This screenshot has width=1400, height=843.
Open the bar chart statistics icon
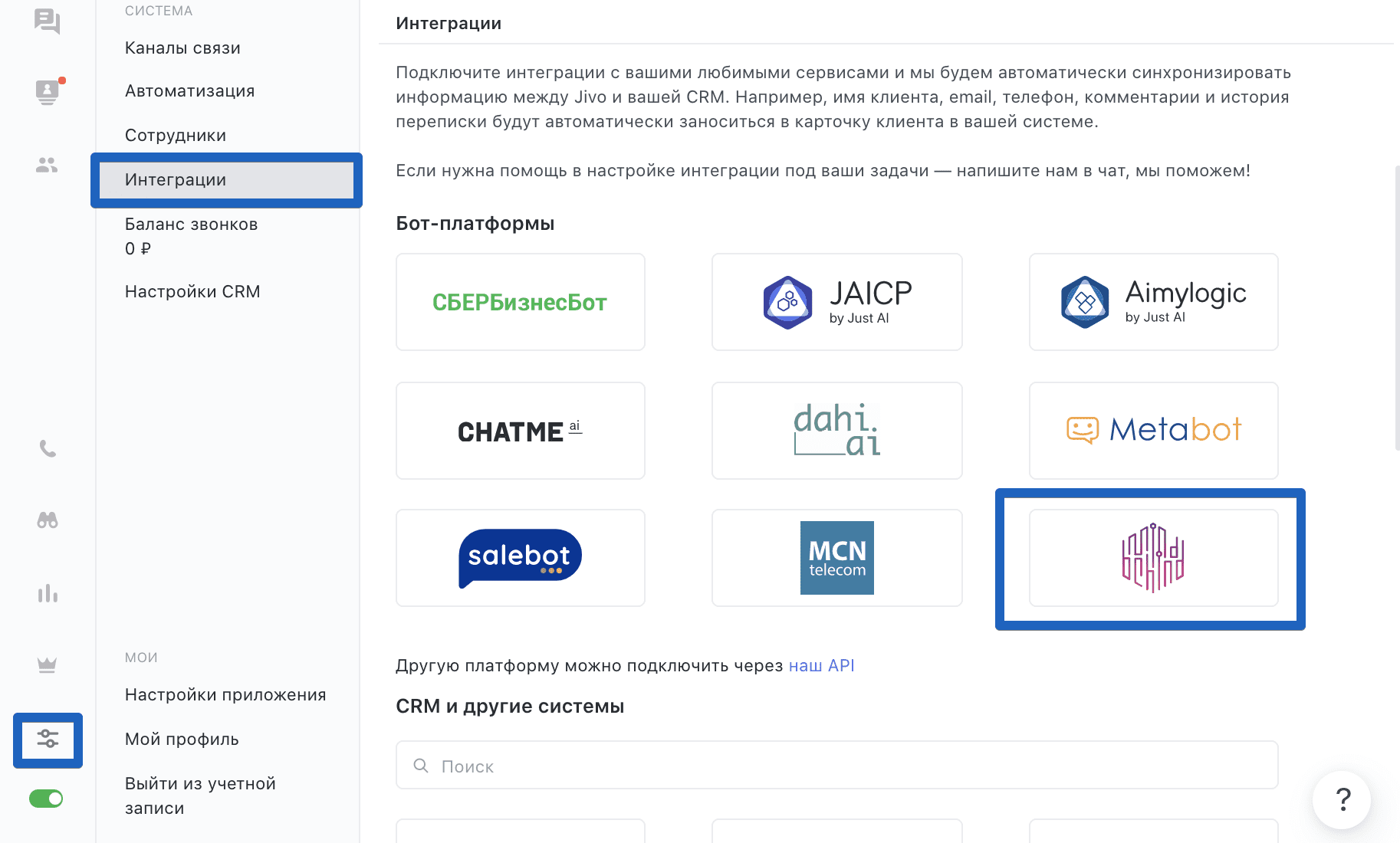(x=48, y=593)
